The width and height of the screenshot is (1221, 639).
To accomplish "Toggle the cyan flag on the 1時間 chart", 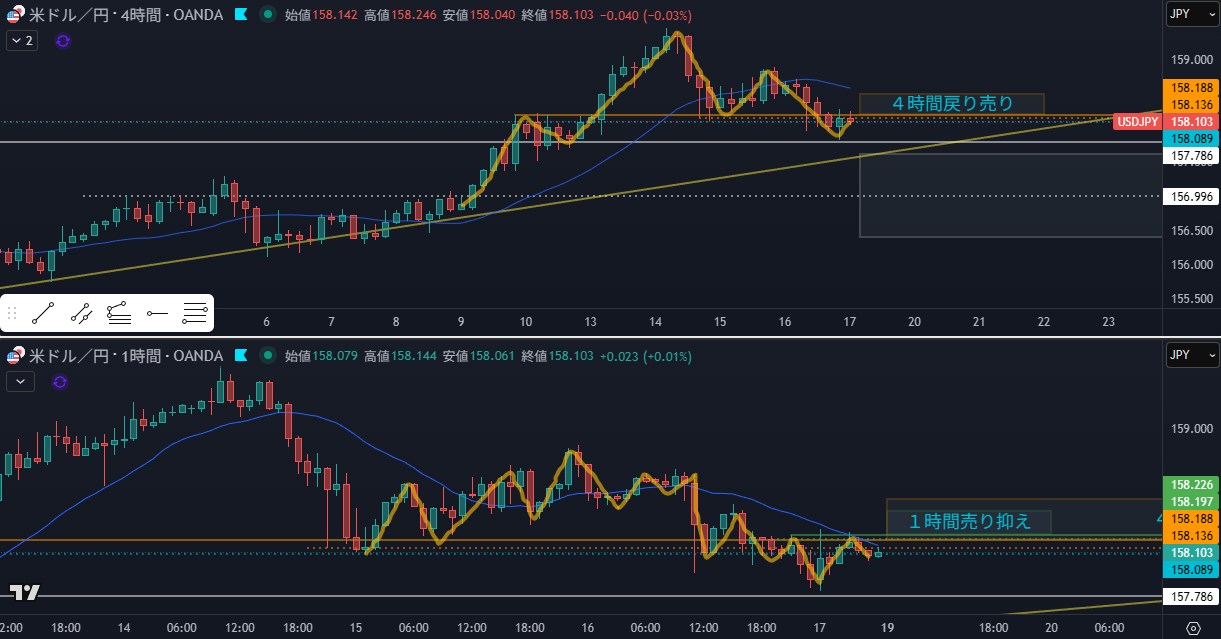I will (241, 355).
